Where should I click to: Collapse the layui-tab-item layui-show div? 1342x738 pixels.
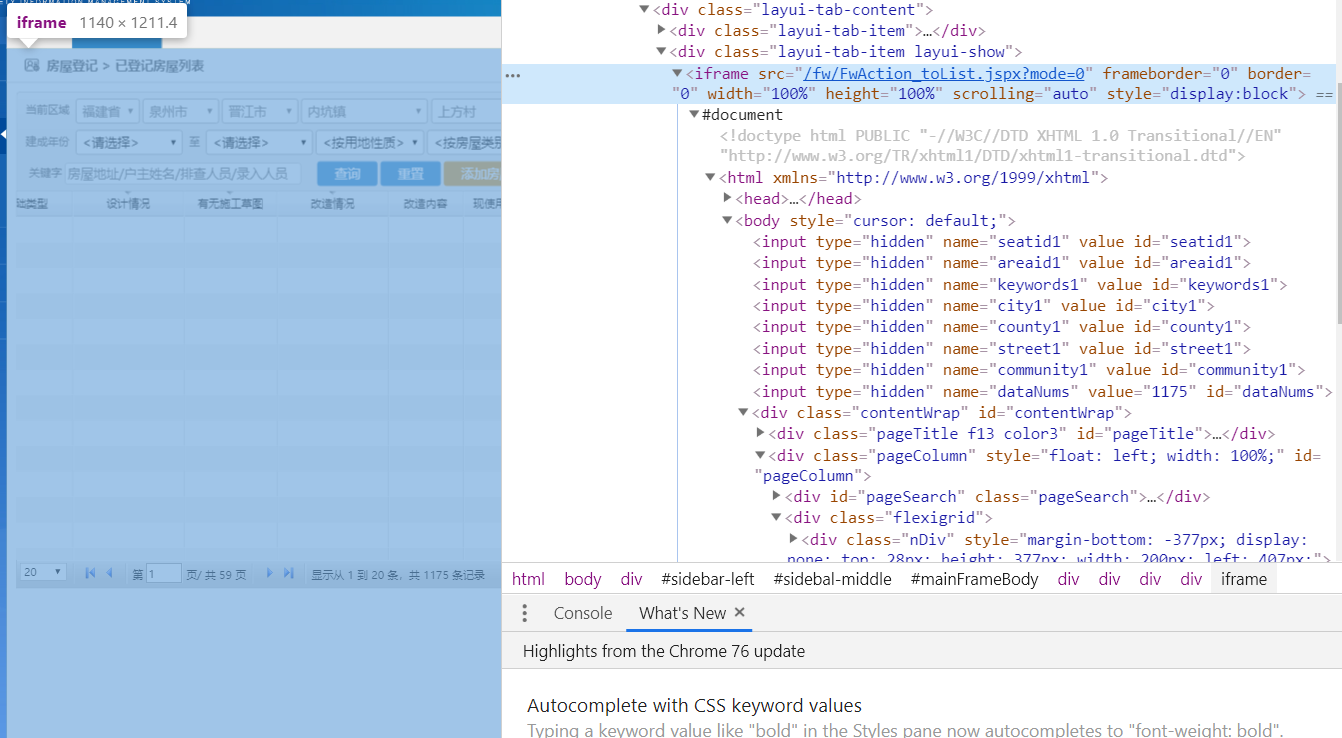pos(661,52)
